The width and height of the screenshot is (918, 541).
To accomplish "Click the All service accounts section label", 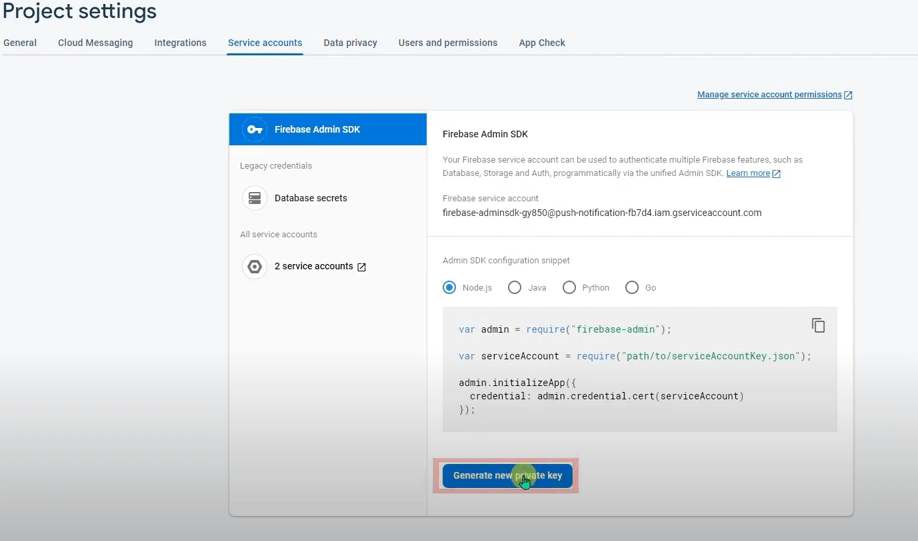I will coord(279,234).
